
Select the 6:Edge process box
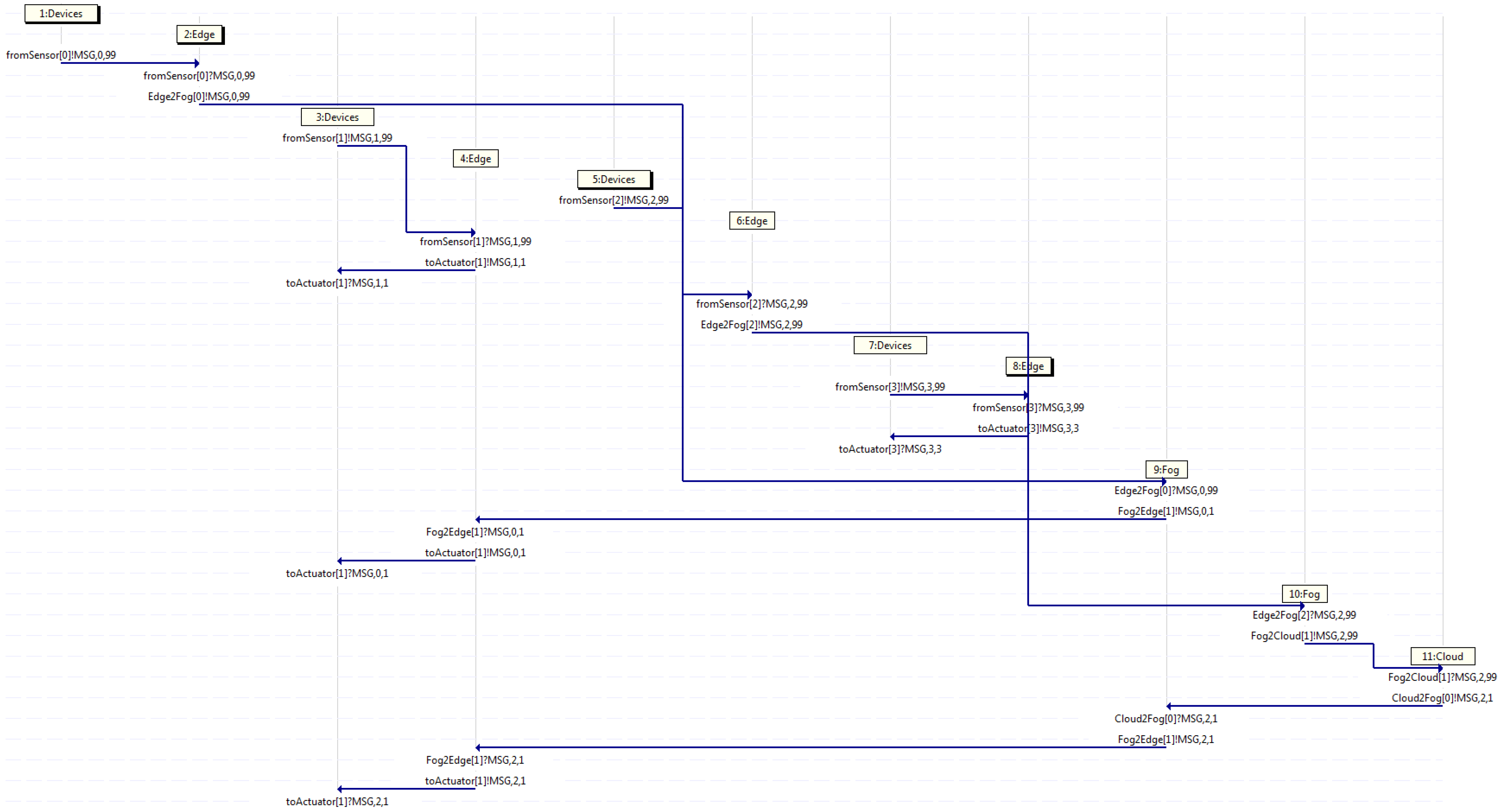[x=751, y=221]
